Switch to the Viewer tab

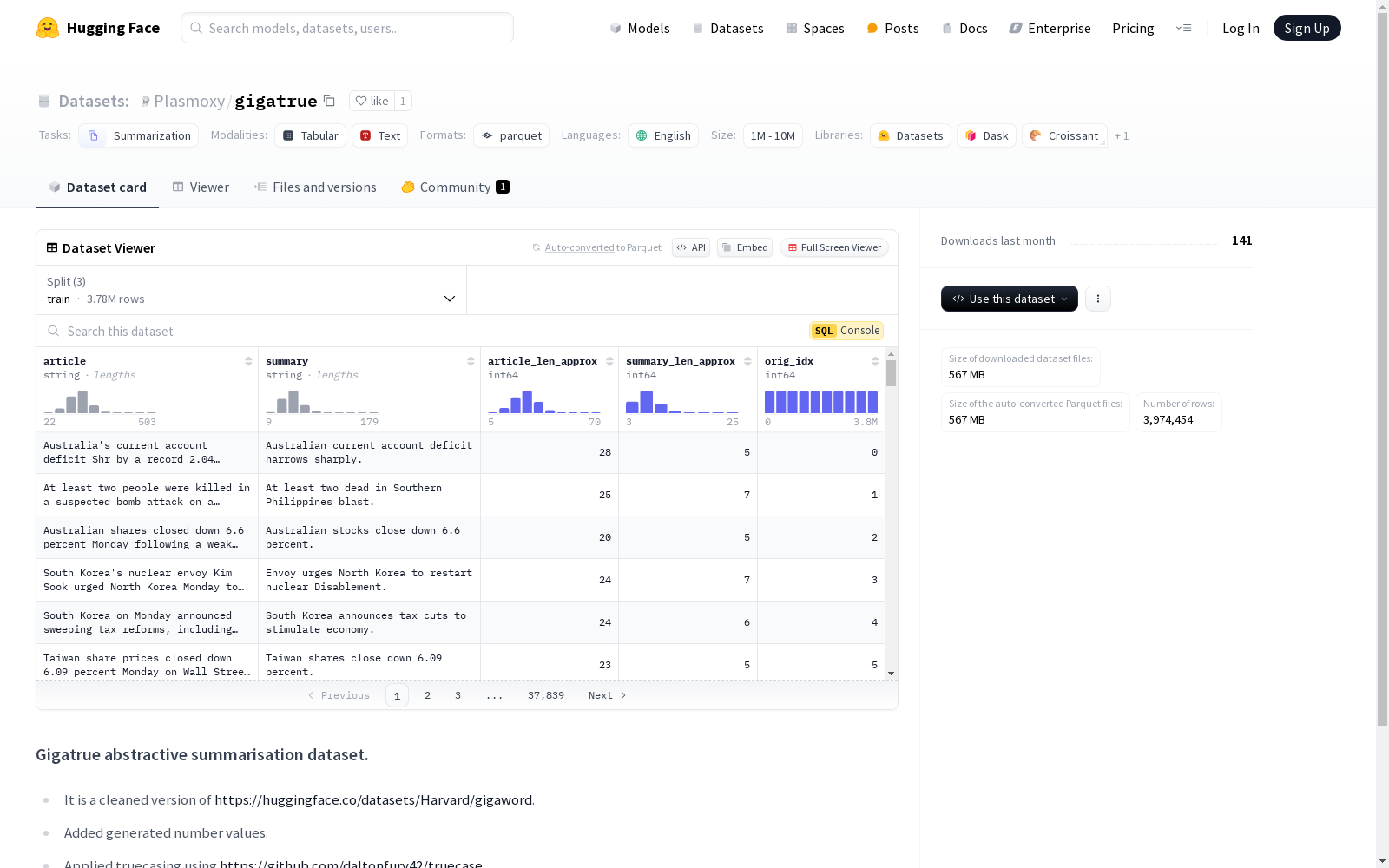point(201,187)
